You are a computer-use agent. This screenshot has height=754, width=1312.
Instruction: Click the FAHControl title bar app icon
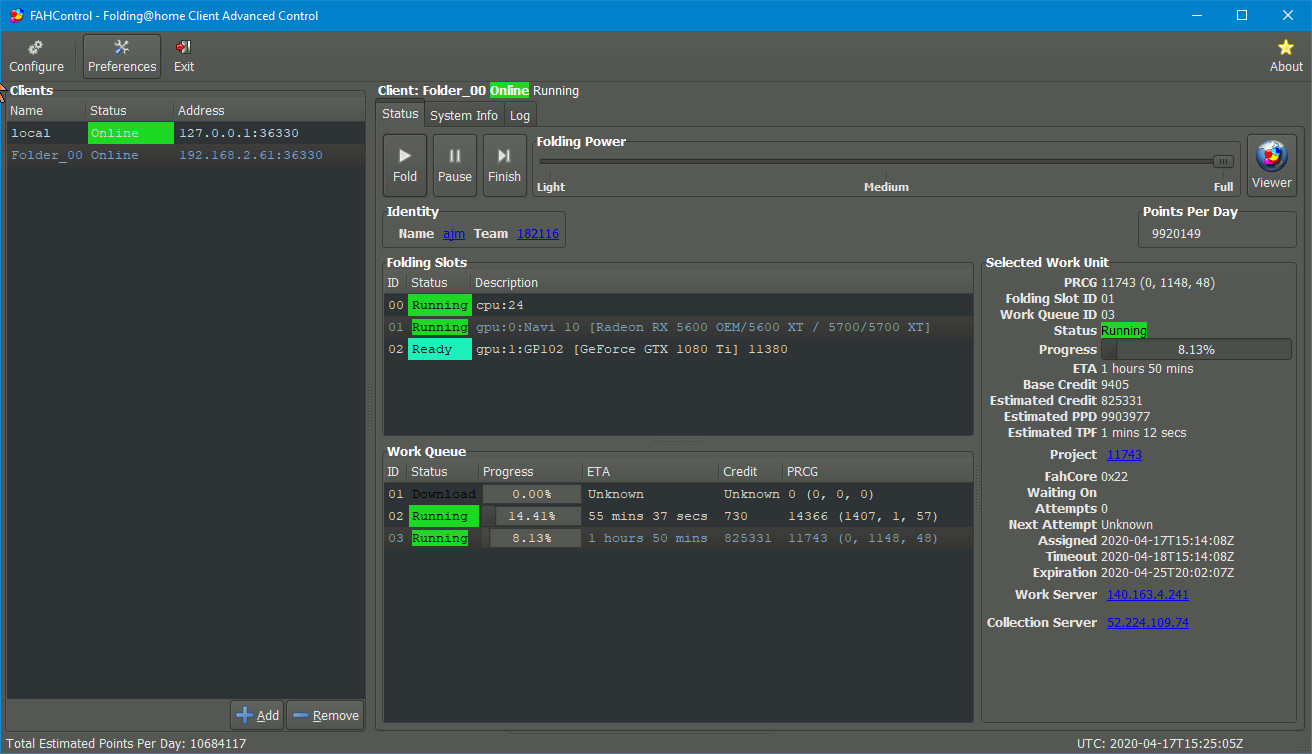[x=16, y=15]
